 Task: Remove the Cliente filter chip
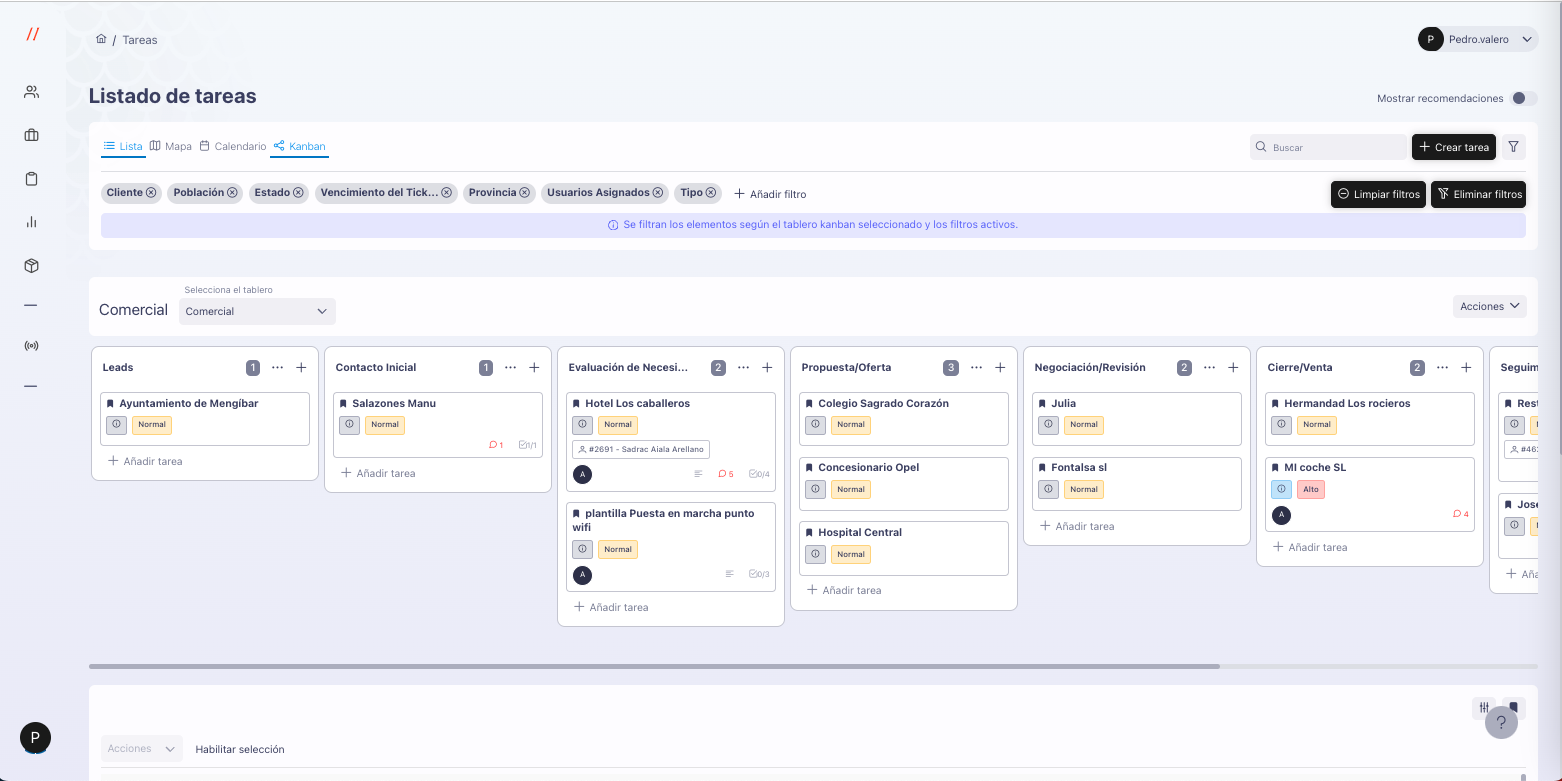[151, 193]
